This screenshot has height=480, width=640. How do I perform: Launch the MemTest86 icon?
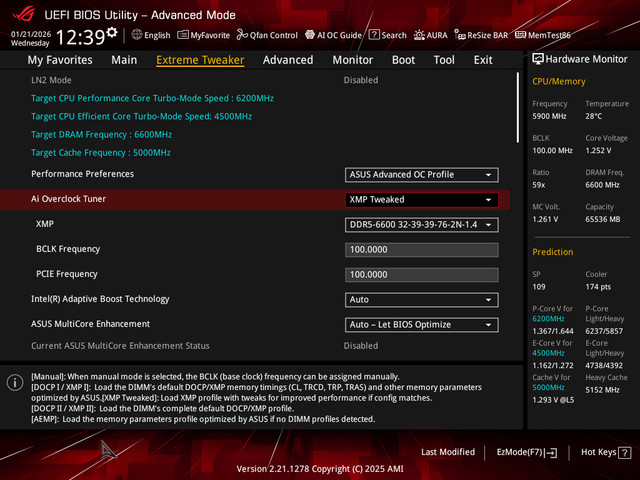pos(520,35)
